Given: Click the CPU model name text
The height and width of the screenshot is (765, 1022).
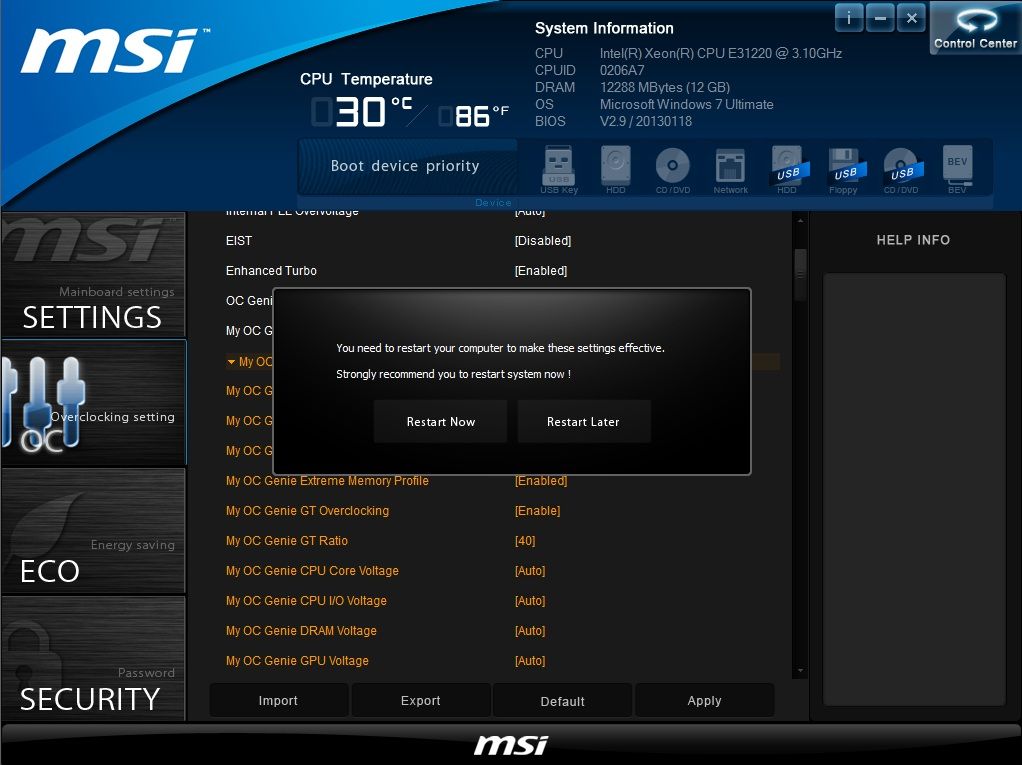Looking at the screenshot, I should tap(721, 53).
